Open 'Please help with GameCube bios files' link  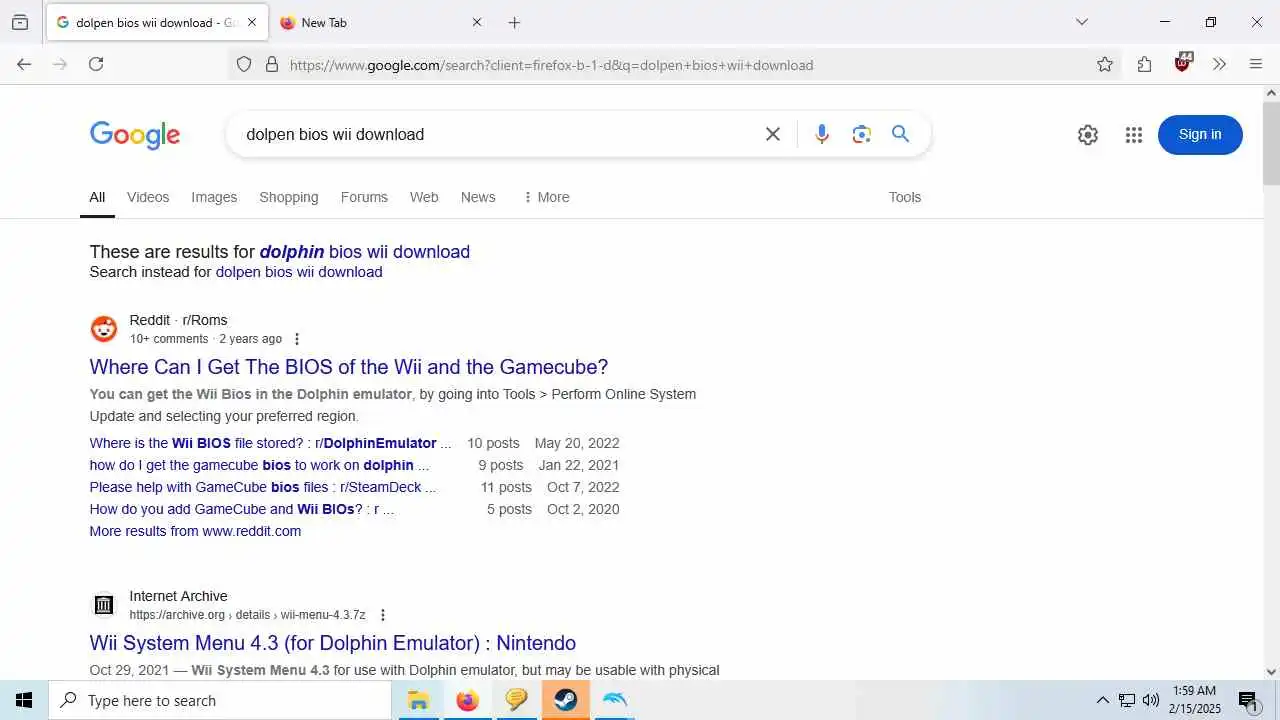tap(263, 487)
